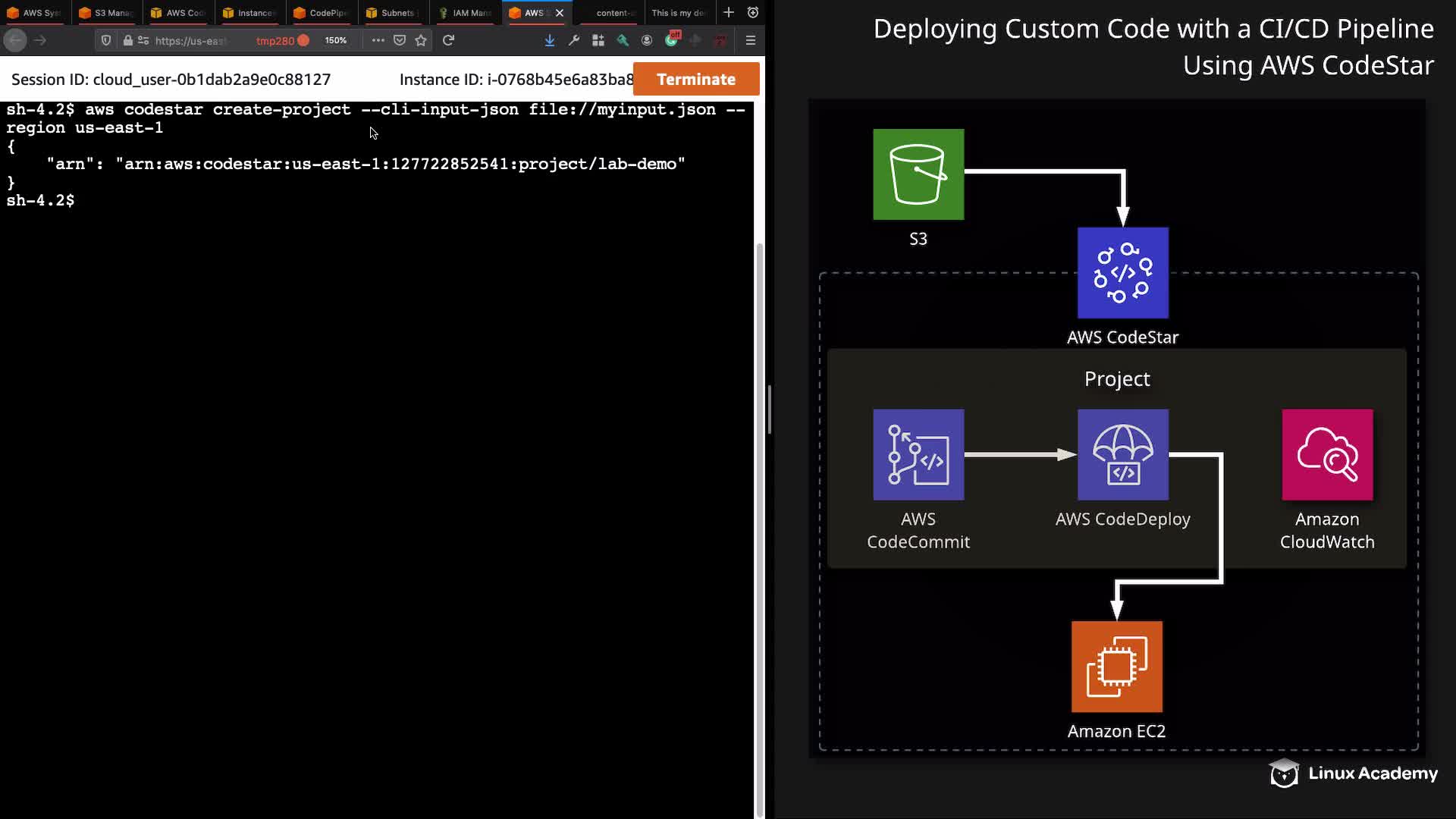Viewport: 1456px width, 819px height.
Task: Open a new browser tab
Action: 728,12
